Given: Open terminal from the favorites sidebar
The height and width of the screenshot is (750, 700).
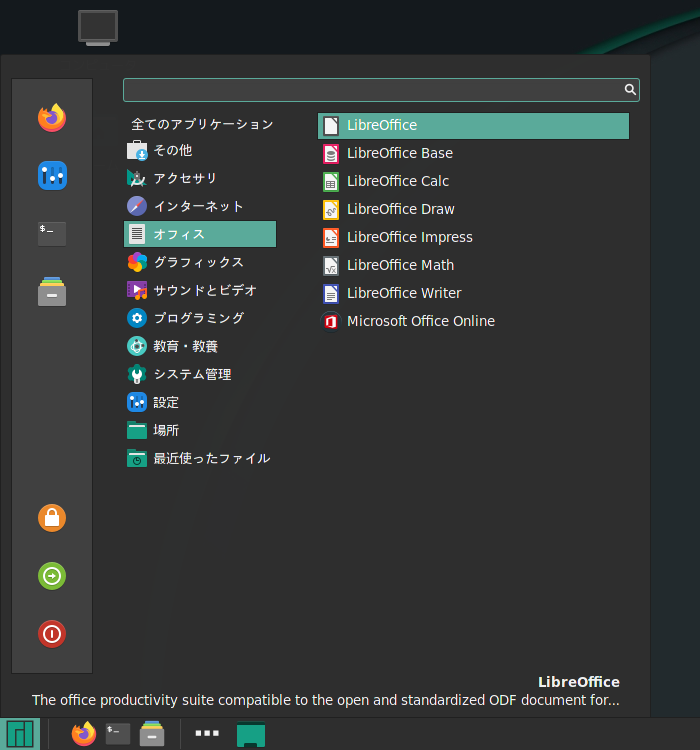Looking at the screenshot, I should (x=52, y=233).
